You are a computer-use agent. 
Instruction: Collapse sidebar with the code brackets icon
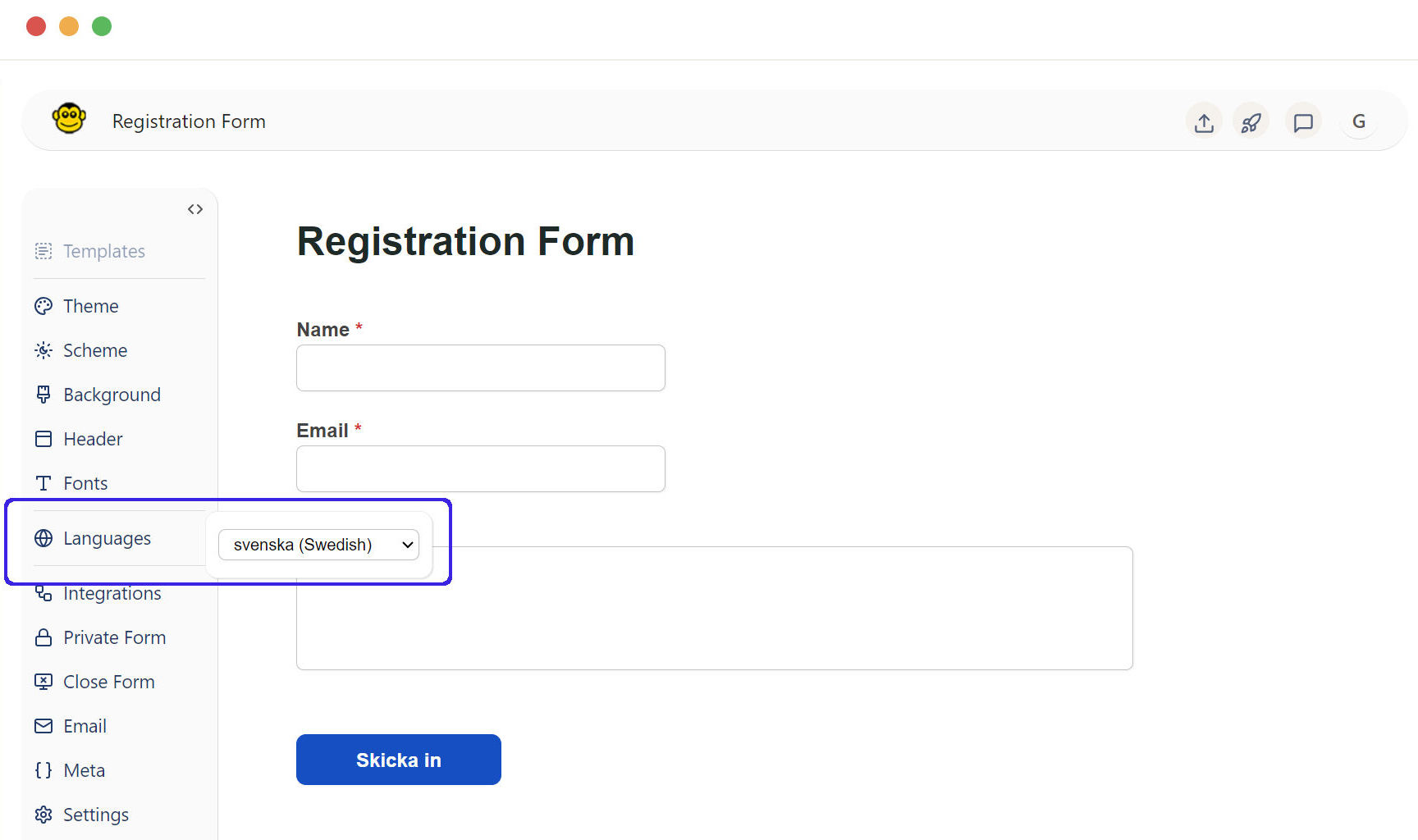(195, 209)
